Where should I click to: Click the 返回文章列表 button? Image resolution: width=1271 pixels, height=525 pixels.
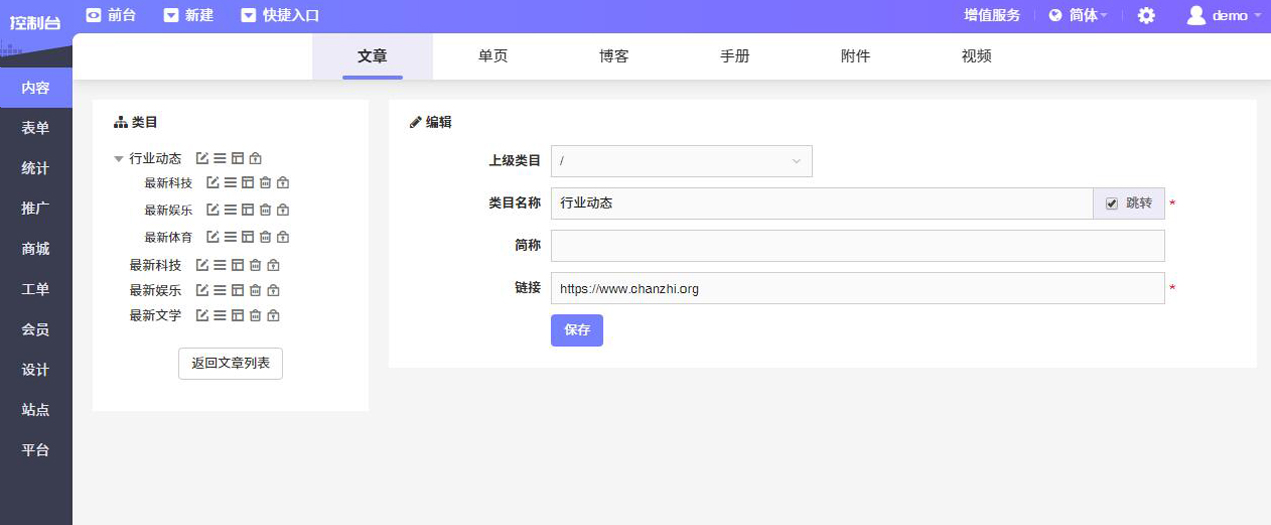pyautogui.click(x=230, y=363)
